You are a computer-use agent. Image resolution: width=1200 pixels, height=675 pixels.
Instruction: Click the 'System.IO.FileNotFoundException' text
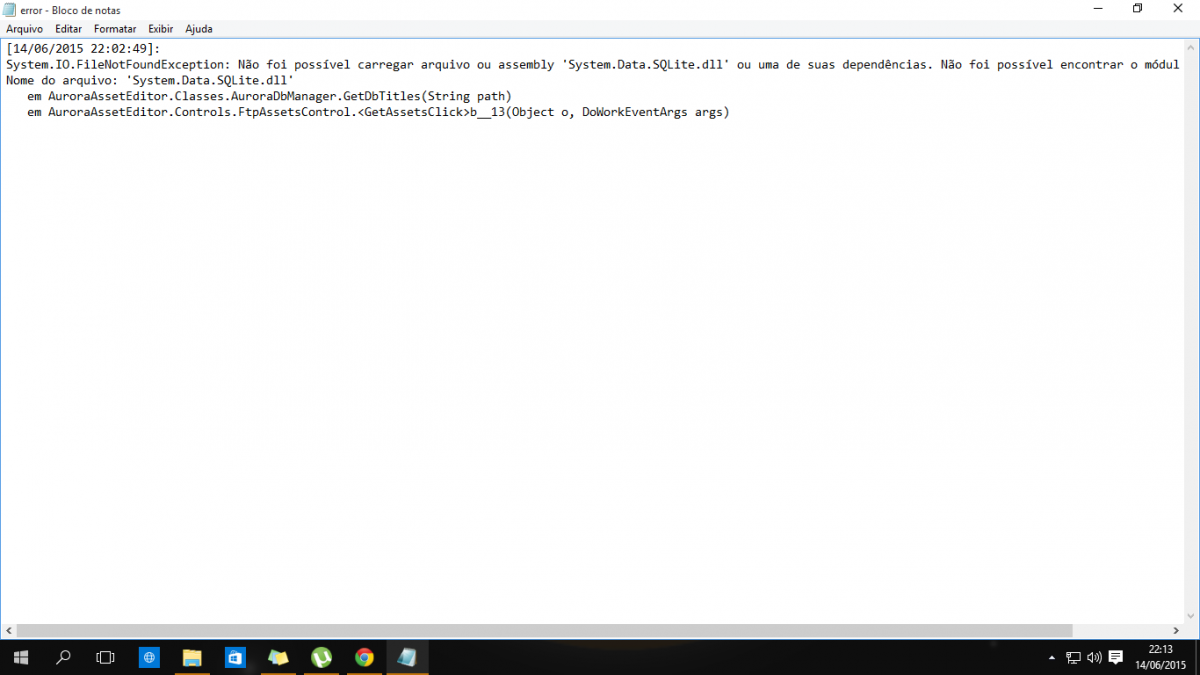click(x=117, y=64)
